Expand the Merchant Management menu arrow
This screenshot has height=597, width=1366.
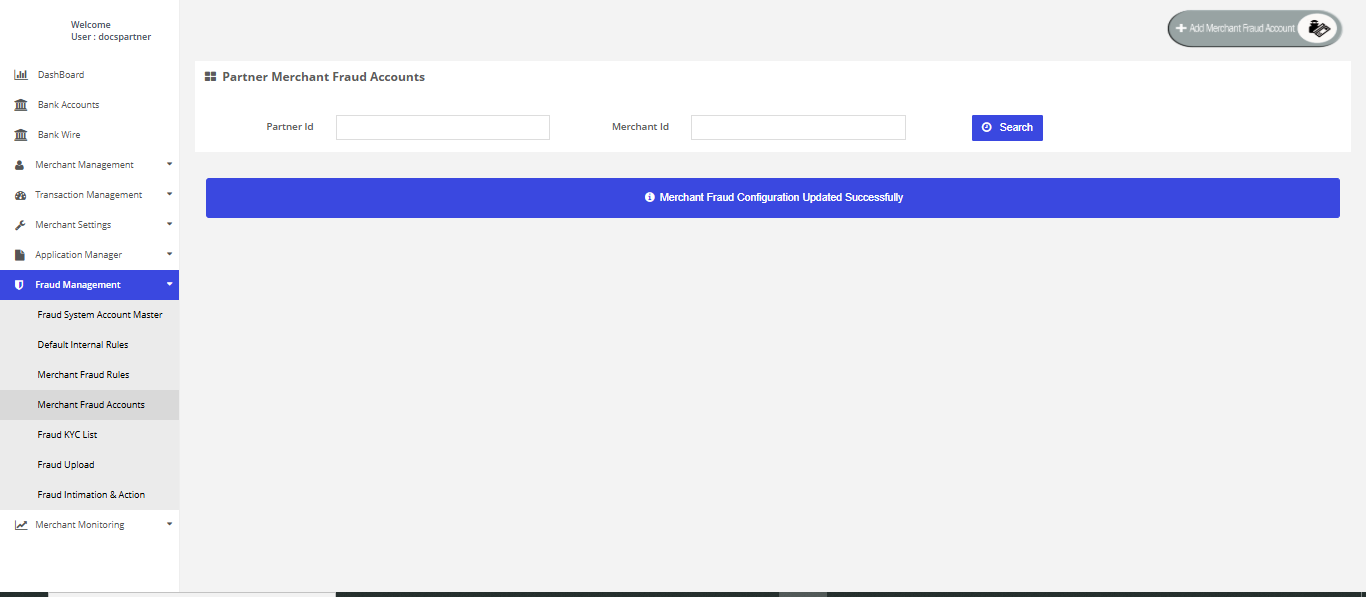point(169,164)
